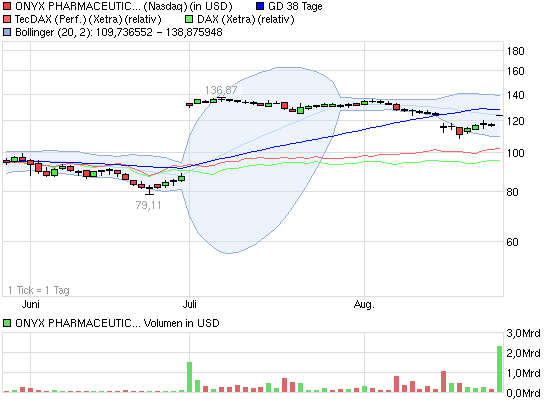The image size is (545, 401).
Task: Click the 136,87 high price label
Action: [221, 90]
